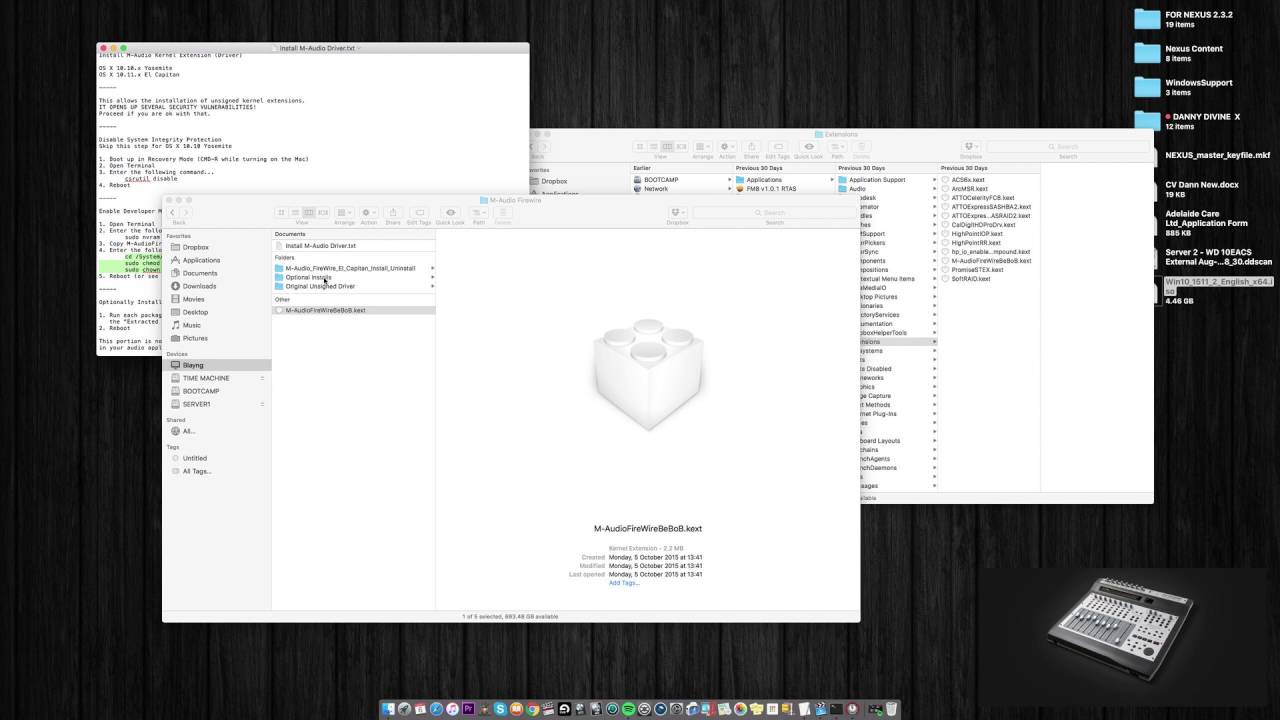Go back in the M-Audio Firewire window
Screen dimensions: 1280x720
pyautogui.click(x=173, y=212)
